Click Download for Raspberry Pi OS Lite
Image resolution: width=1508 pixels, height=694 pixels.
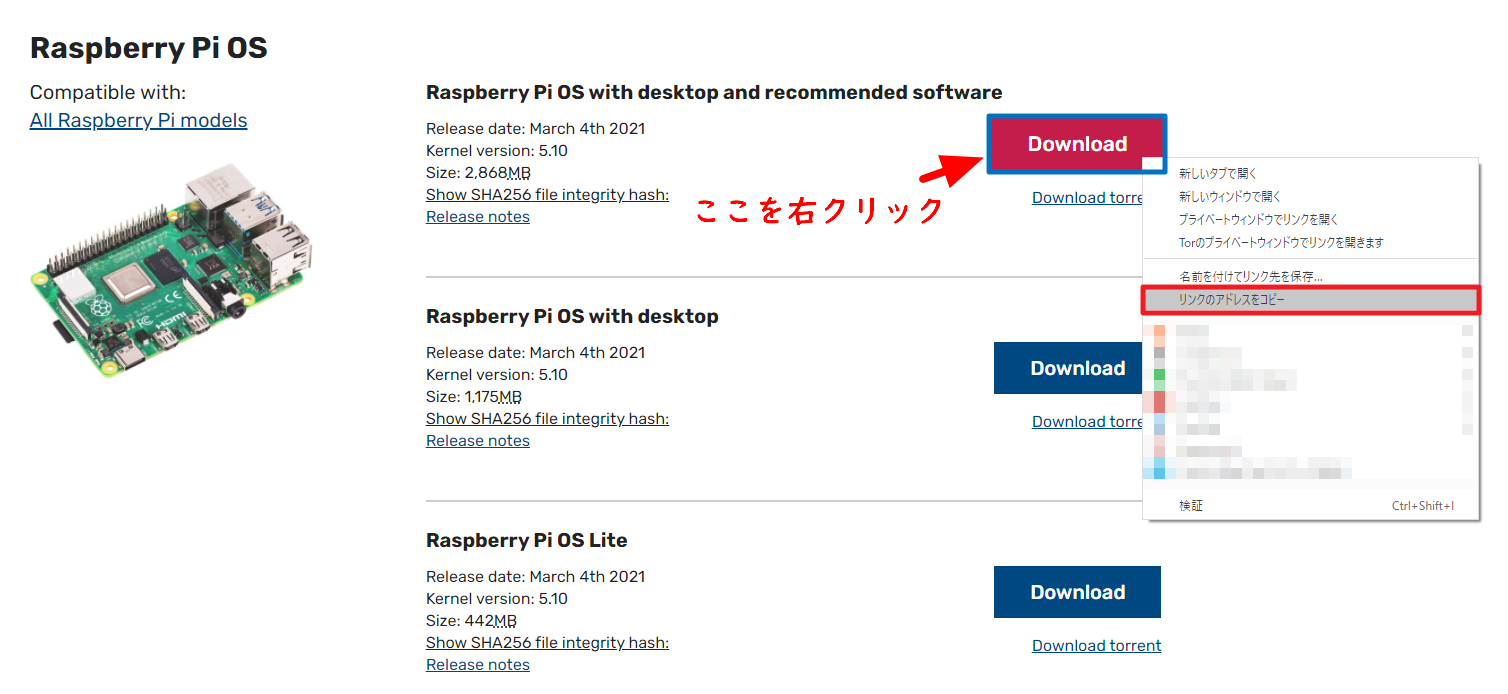click(x=1077, y=592)
